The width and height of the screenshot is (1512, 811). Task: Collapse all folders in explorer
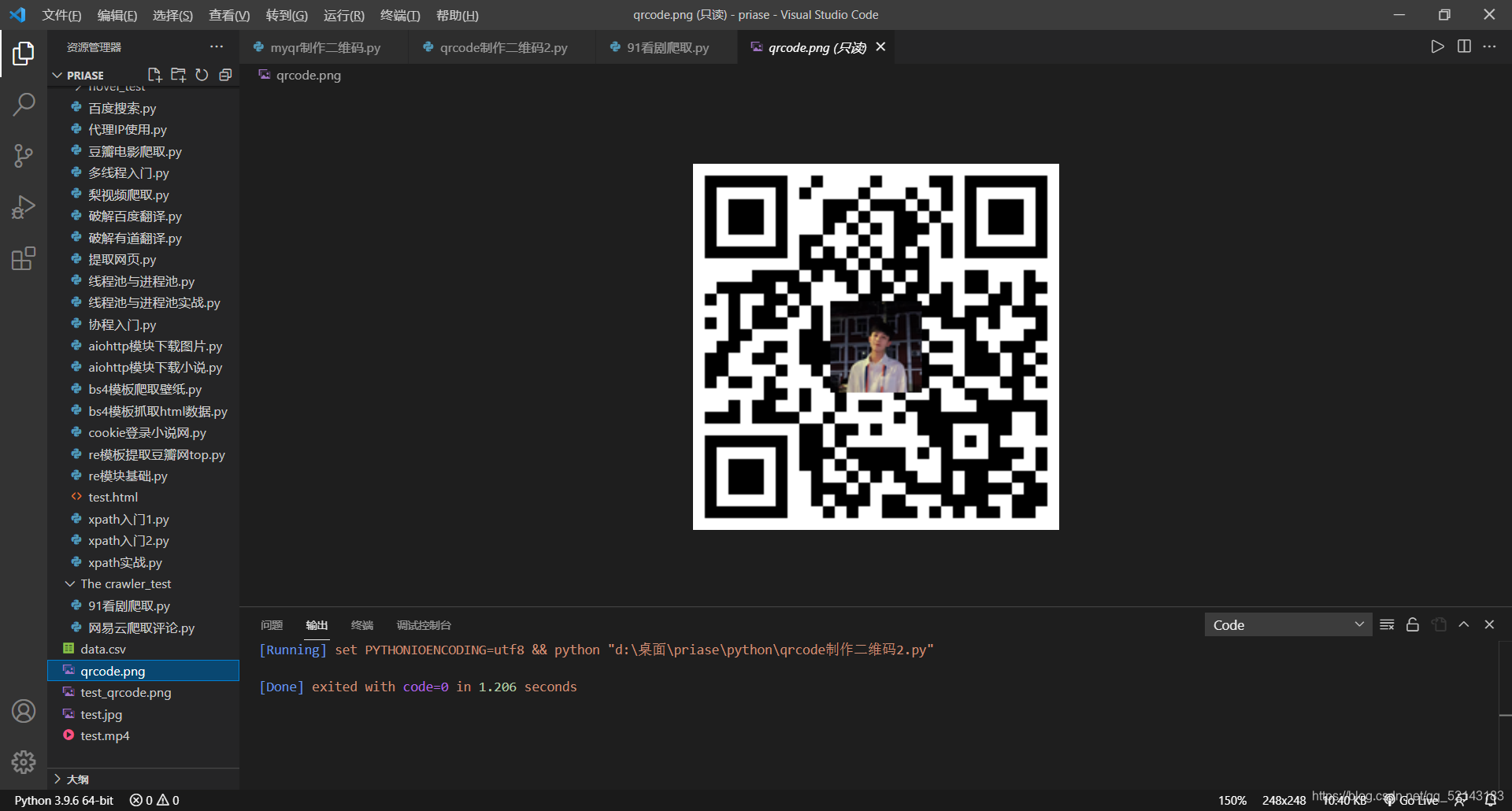[225, 75]
